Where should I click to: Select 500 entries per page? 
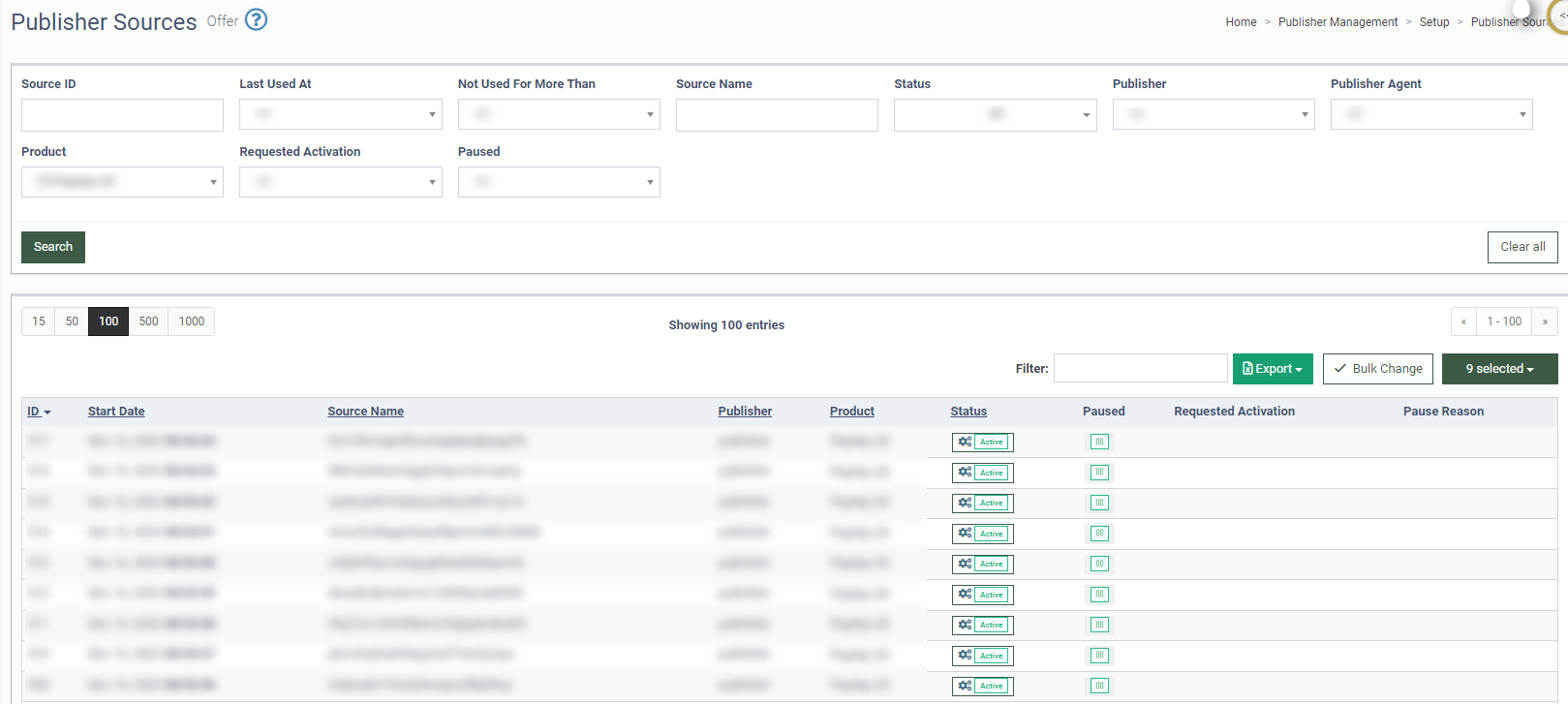[148, 321]
